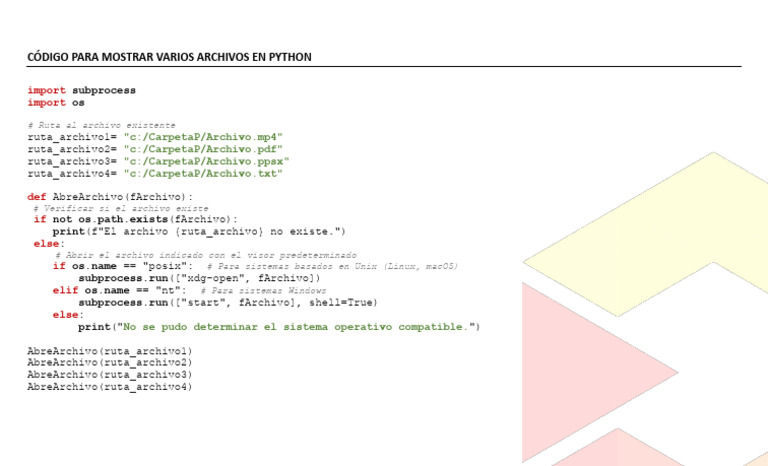Click the Archivo.mp4 path string

point(203,137)
